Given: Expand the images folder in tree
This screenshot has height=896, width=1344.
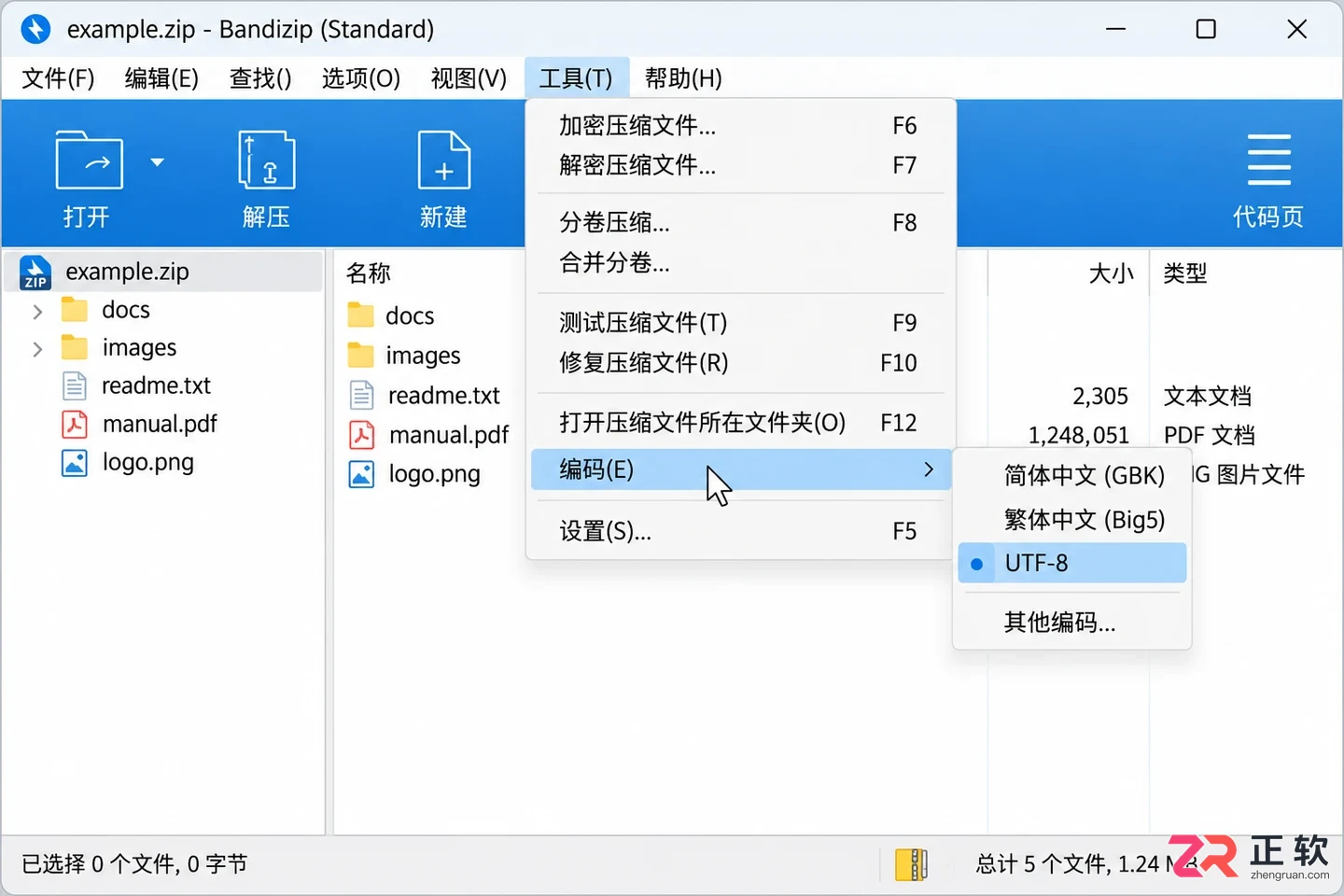Looking at the screenshot, I should point(37,349).
